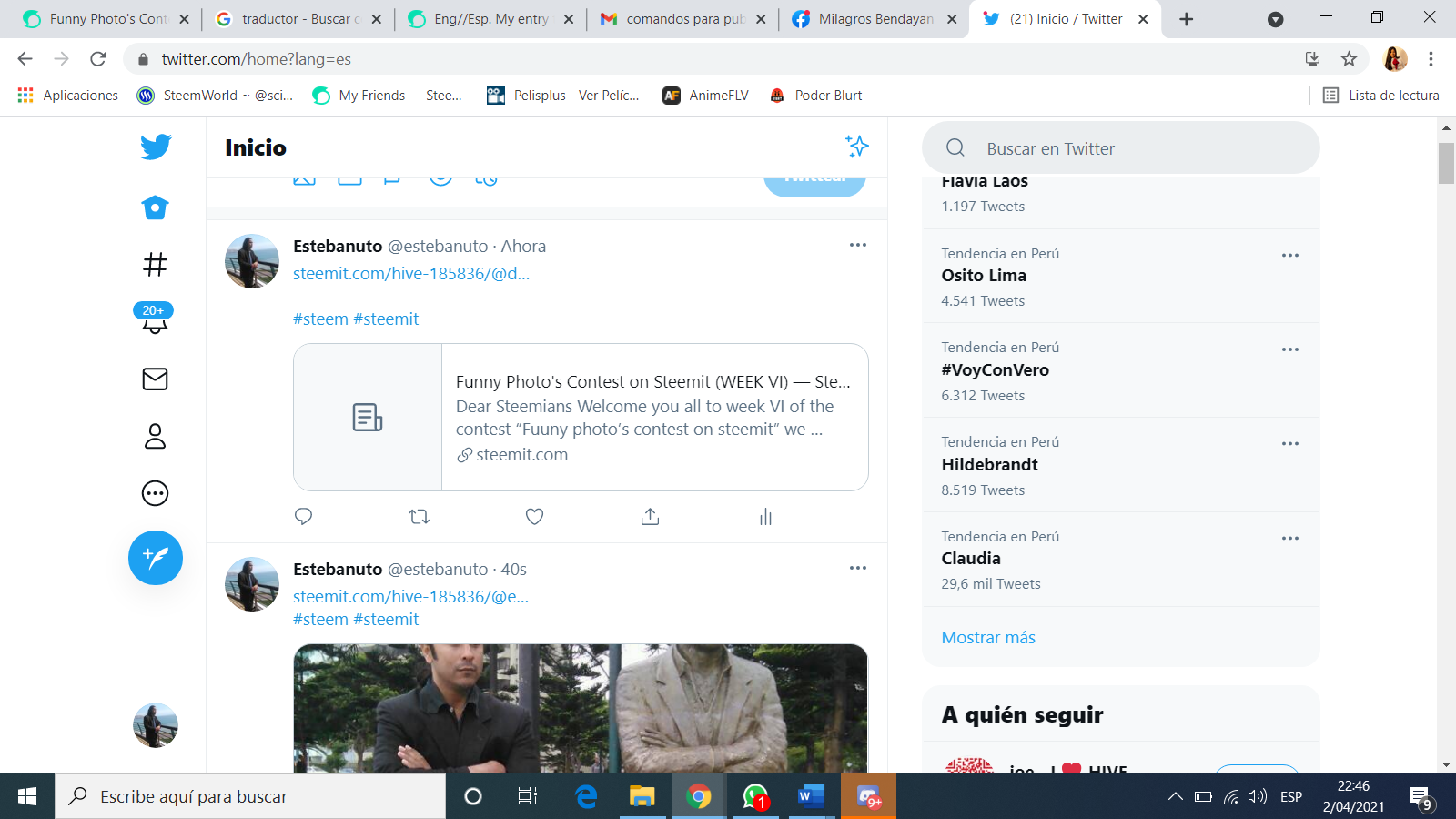Switch to Eng//Esp. My entry tab
Image resolution: width=1456 pixels, height=819 pixels.
[x=492, y=19]
